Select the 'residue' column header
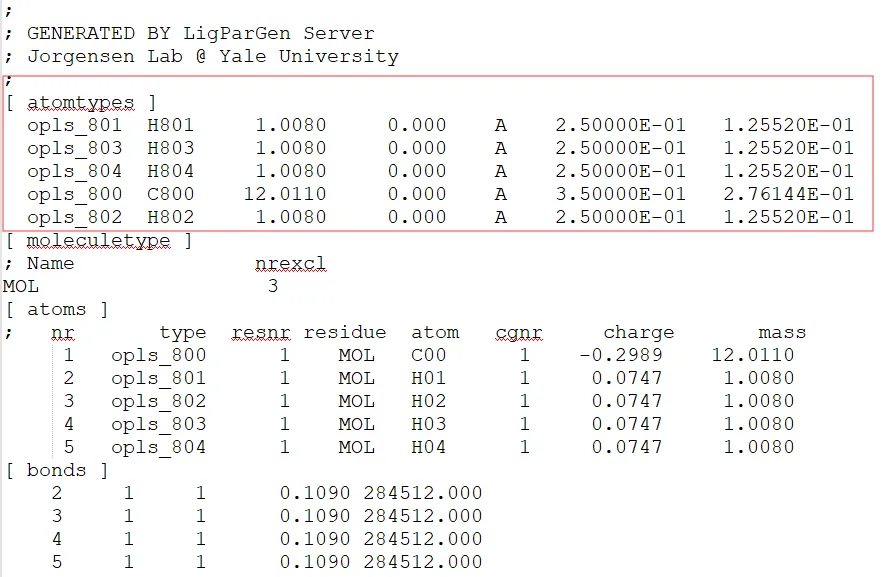Viewport: 890px width, 577px height. [x=345, y=332]
